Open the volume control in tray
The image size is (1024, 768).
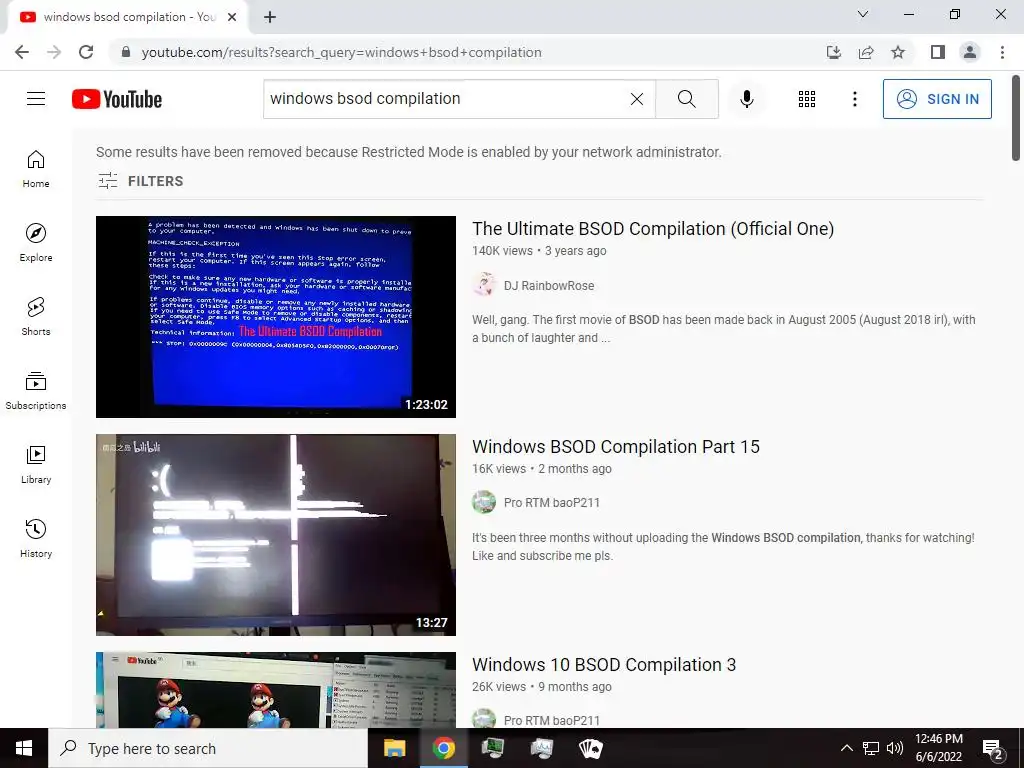[895, 748]
